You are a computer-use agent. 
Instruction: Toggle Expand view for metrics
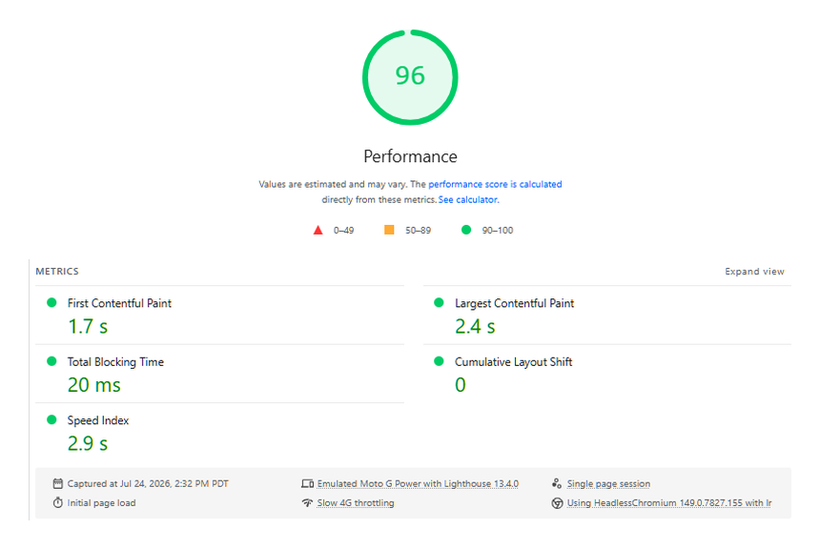pyautogui.click(x=754, y=271)
